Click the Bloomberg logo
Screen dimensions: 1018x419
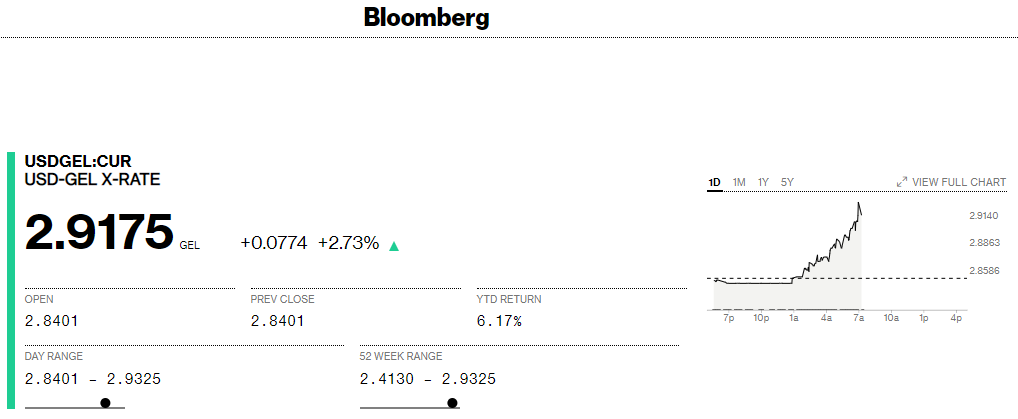426,18
